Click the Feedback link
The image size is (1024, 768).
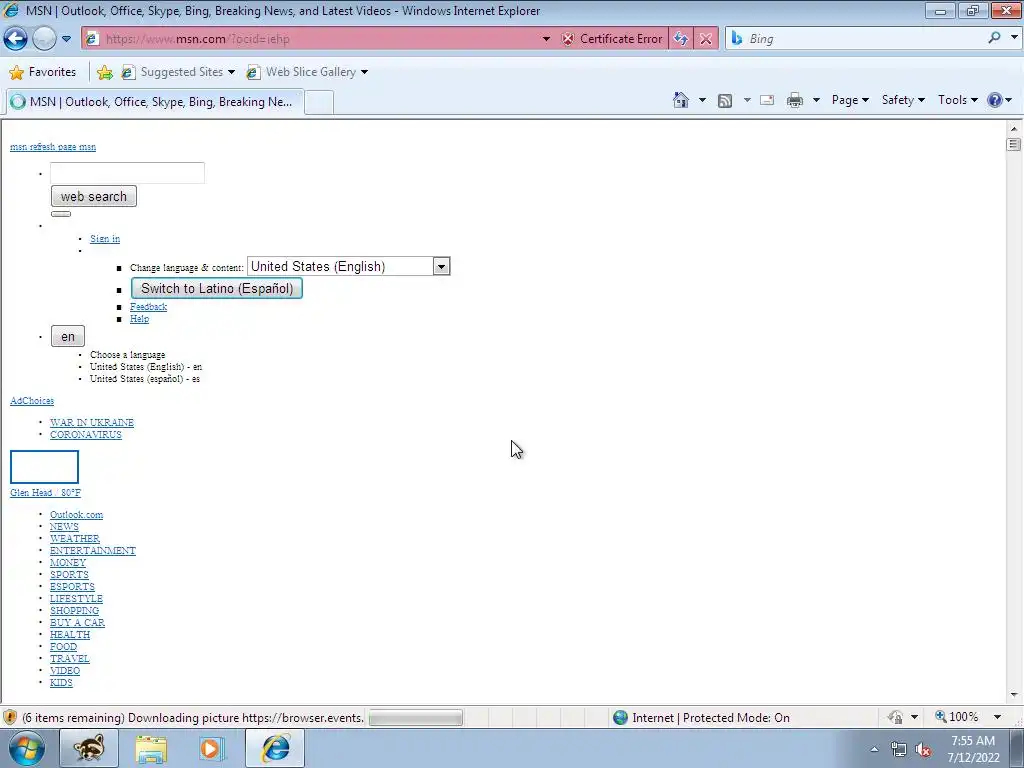coord(148,307)
